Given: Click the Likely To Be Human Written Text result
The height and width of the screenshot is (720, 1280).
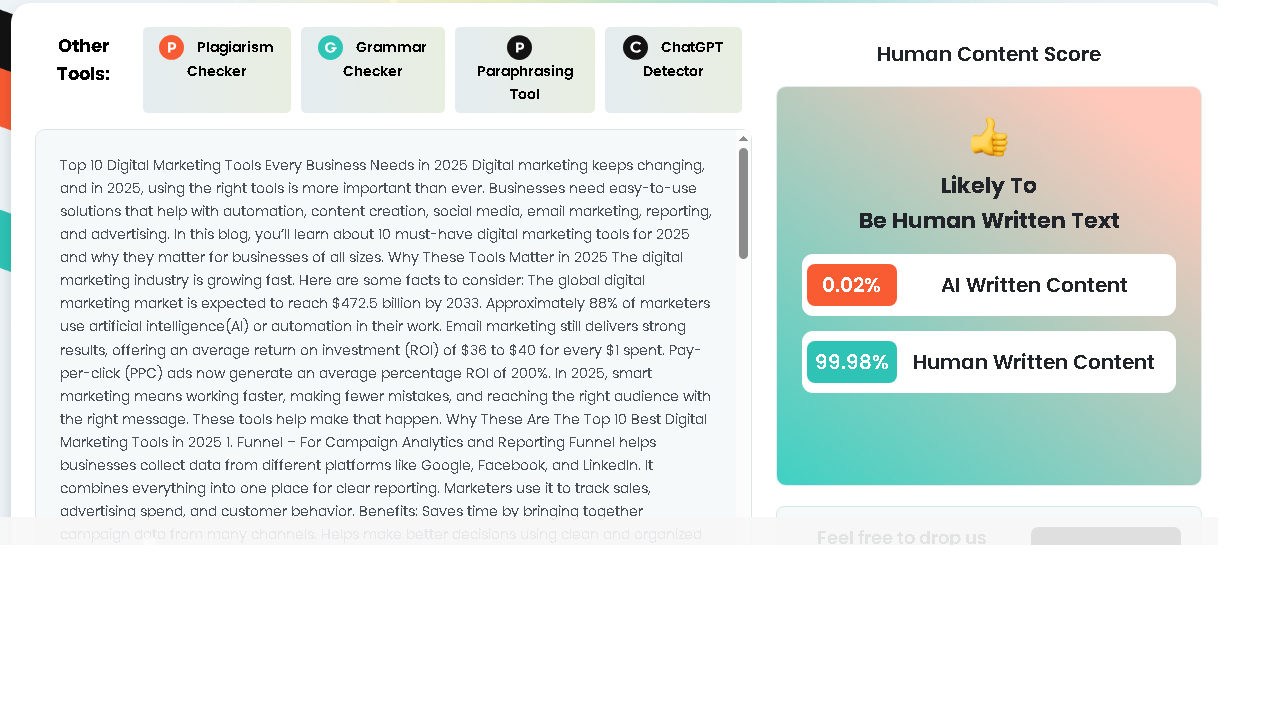Looking at the screenshot, I should (x=989, y=203).
